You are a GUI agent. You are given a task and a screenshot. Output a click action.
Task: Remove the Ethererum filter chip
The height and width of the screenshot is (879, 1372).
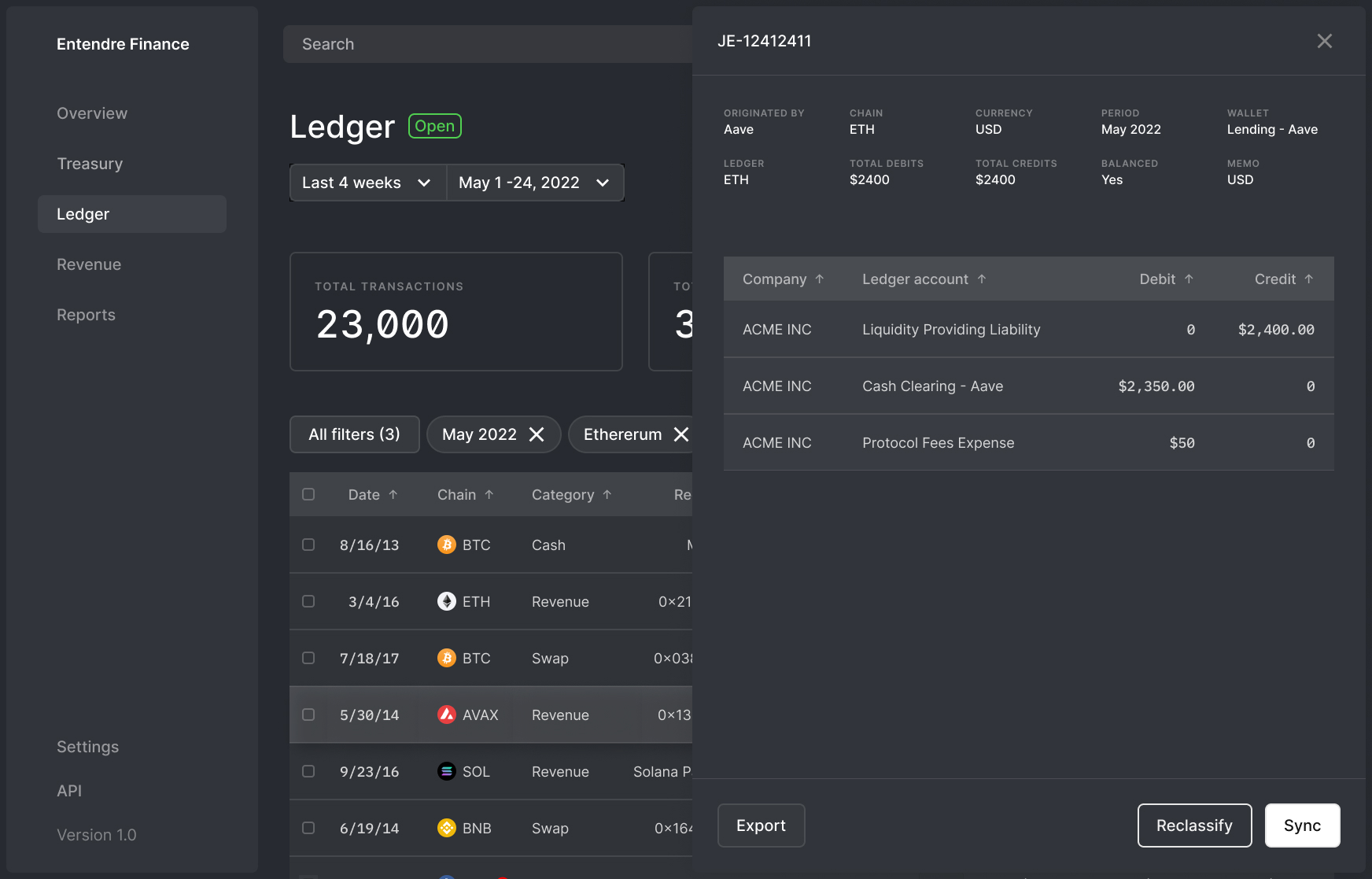[x=681, y=434]
